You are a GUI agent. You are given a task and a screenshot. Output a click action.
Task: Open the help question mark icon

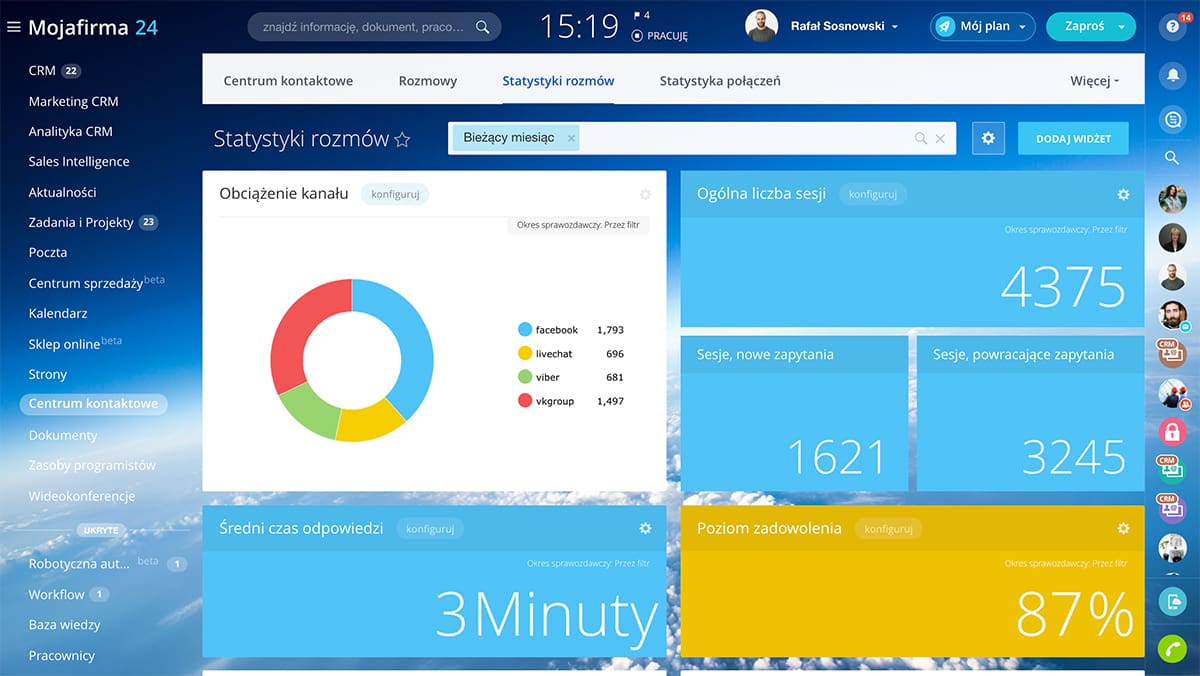tap(1172, 28)
